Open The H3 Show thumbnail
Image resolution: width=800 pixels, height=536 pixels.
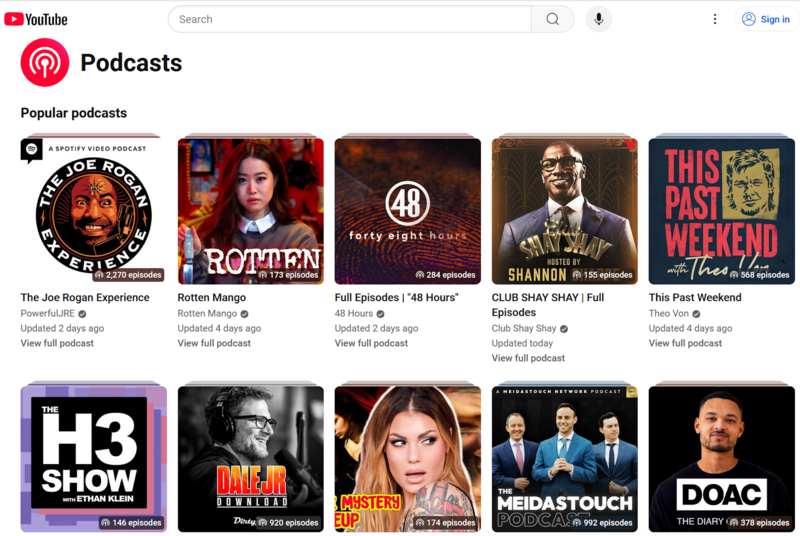coord(93,459)
